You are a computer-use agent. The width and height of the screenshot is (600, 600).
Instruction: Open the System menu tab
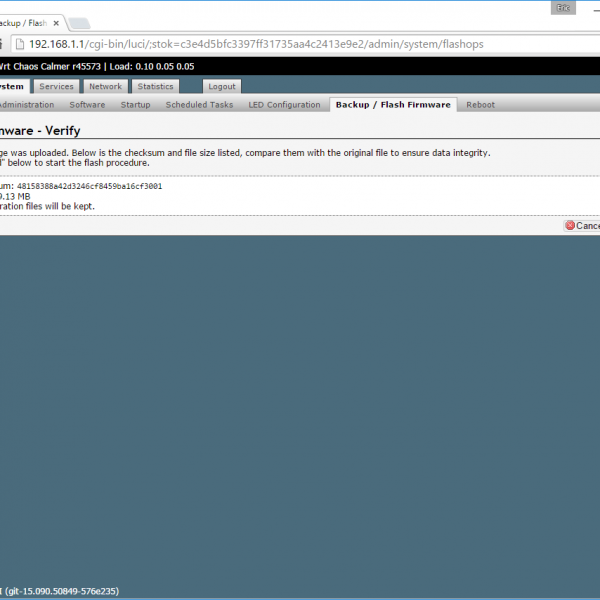(13, 87)
